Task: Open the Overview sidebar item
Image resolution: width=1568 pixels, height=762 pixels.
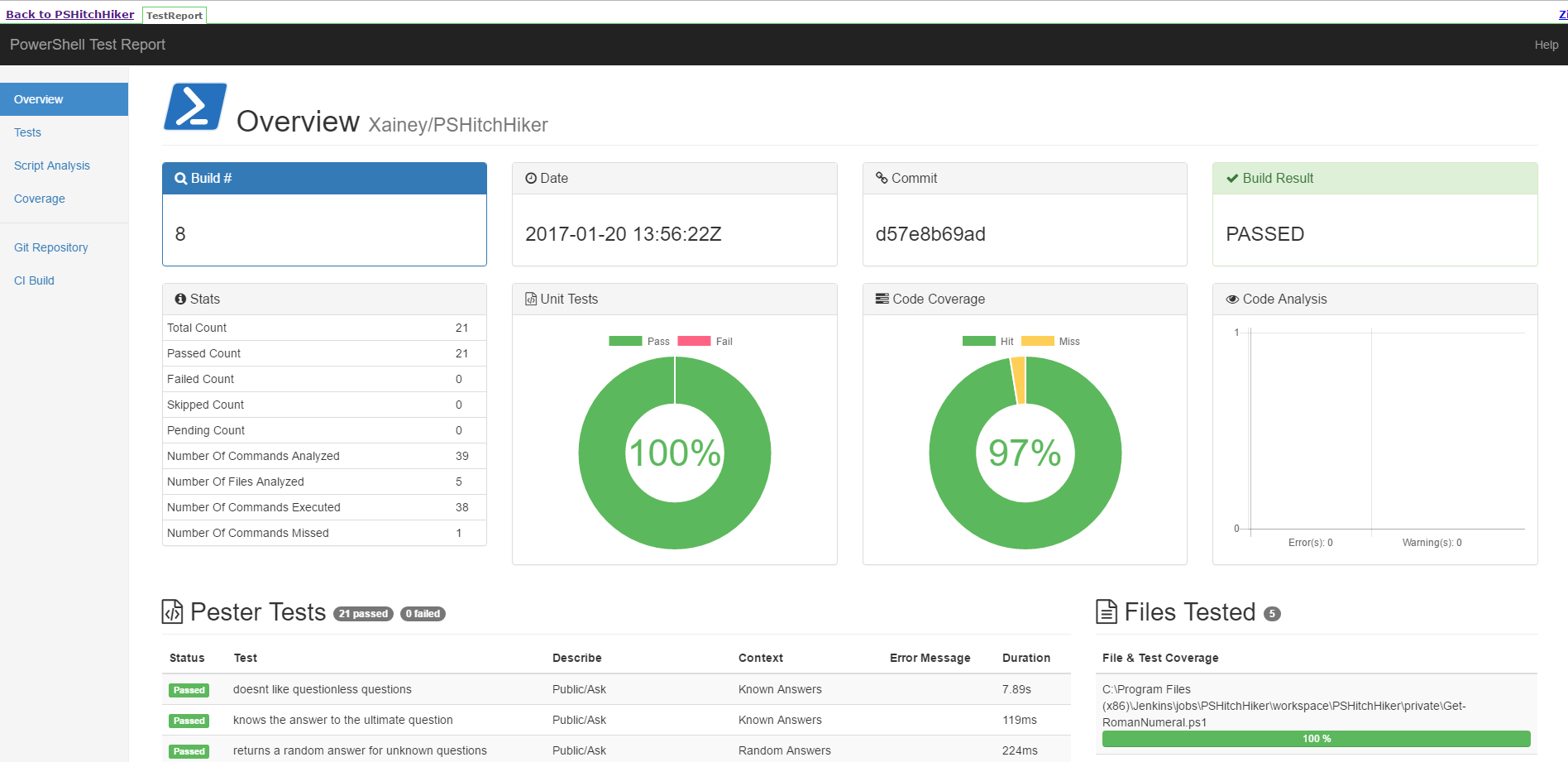Action: point(64,99)
